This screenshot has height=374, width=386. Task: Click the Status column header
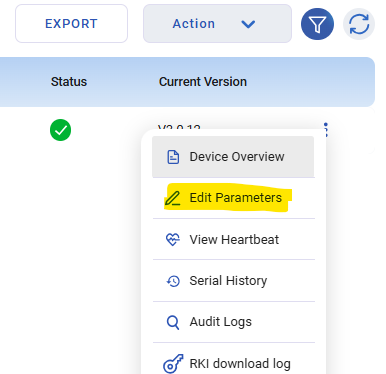69,82
